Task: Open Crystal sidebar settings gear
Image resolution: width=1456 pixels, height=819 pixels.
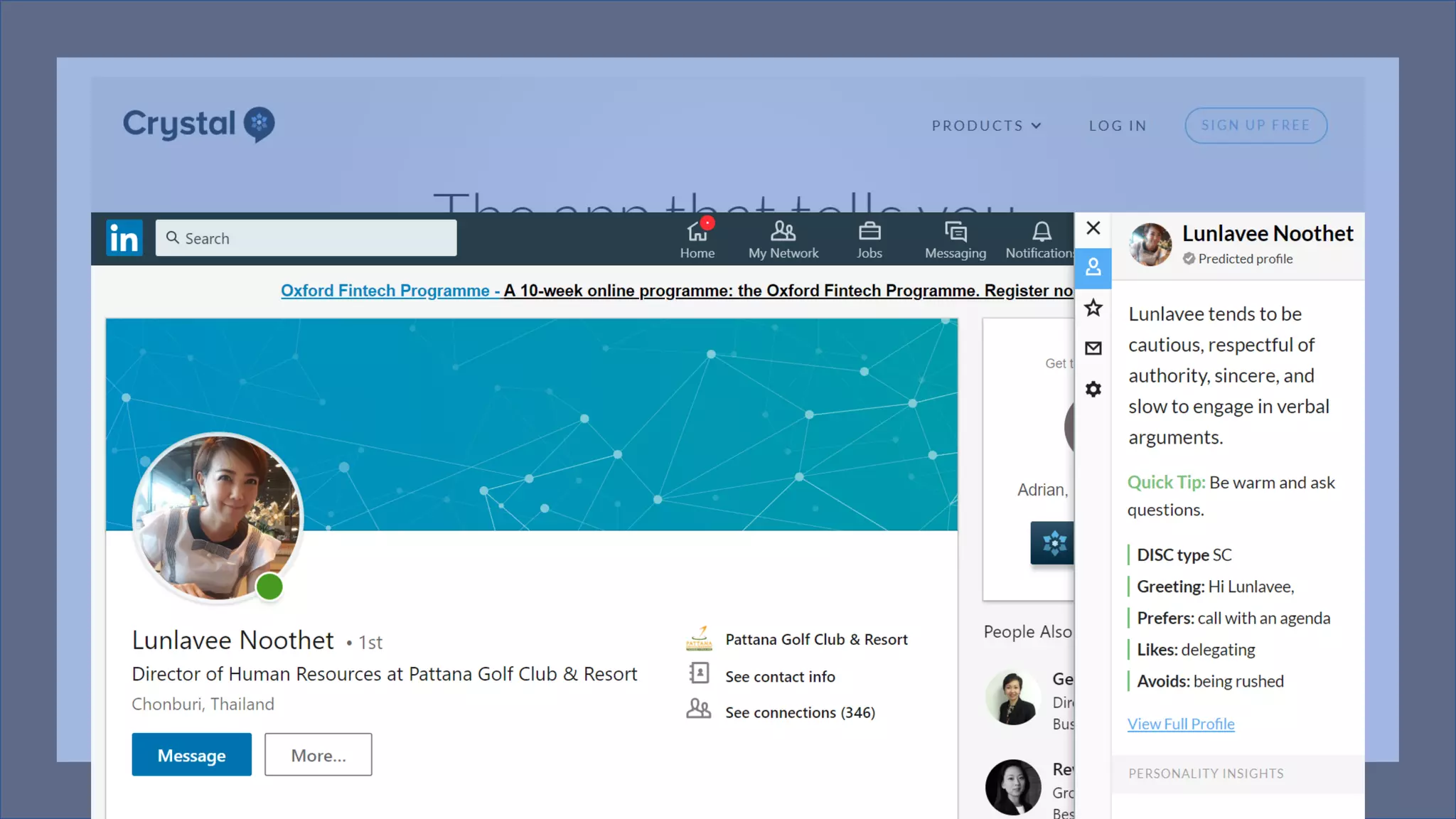Action: 1093,389
